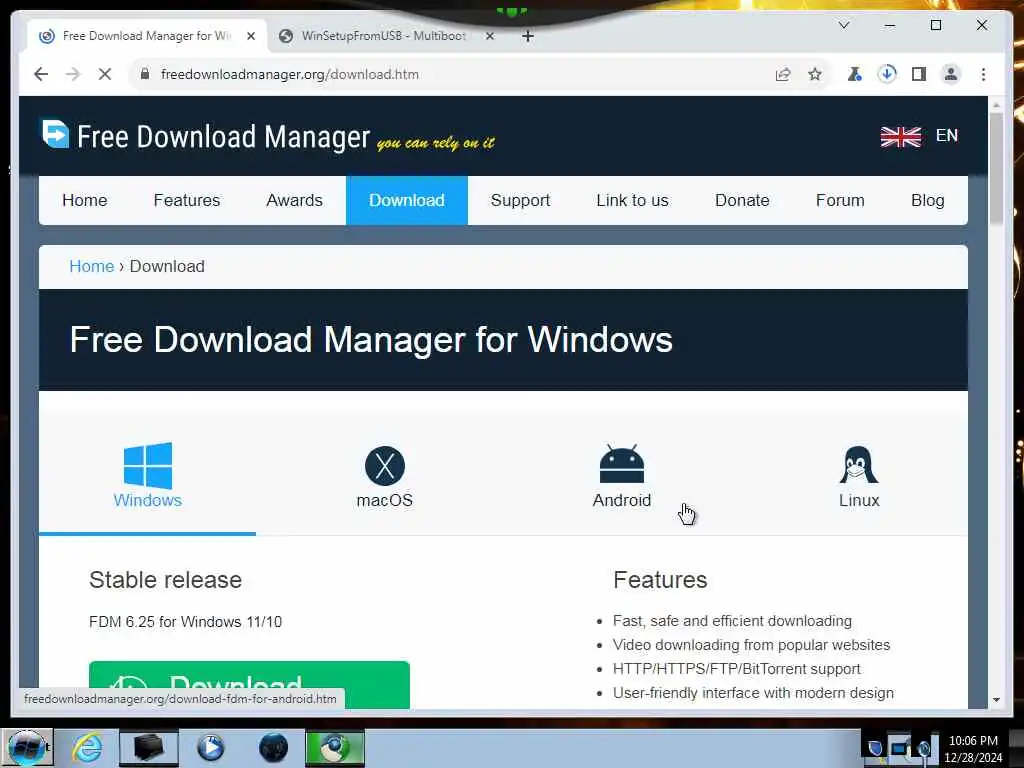Click the UK flag language icon
Viewport: 1024px width, 768px height.
(x=901, y=136)
